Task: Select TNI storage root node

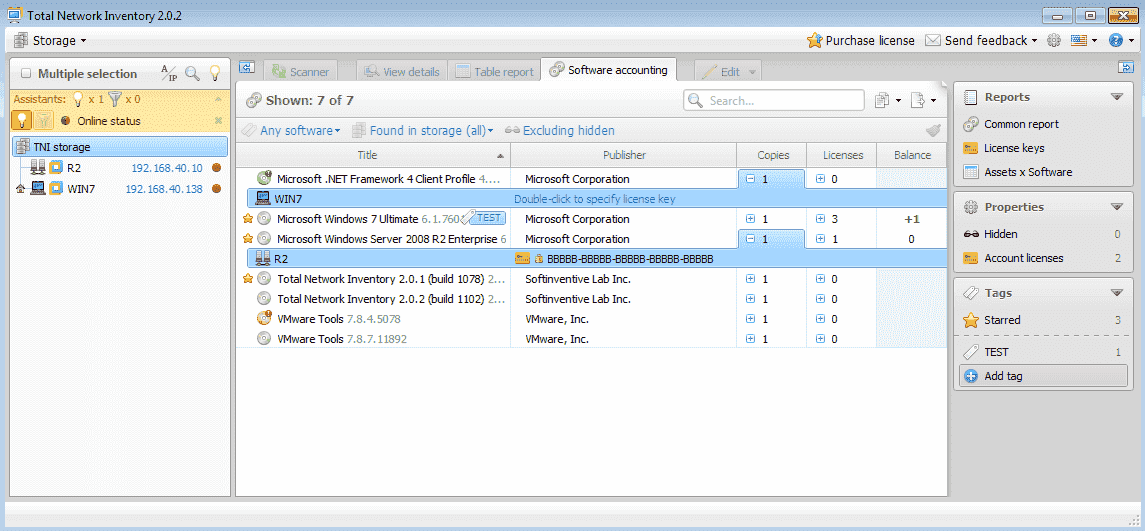Action: [120, 147]
